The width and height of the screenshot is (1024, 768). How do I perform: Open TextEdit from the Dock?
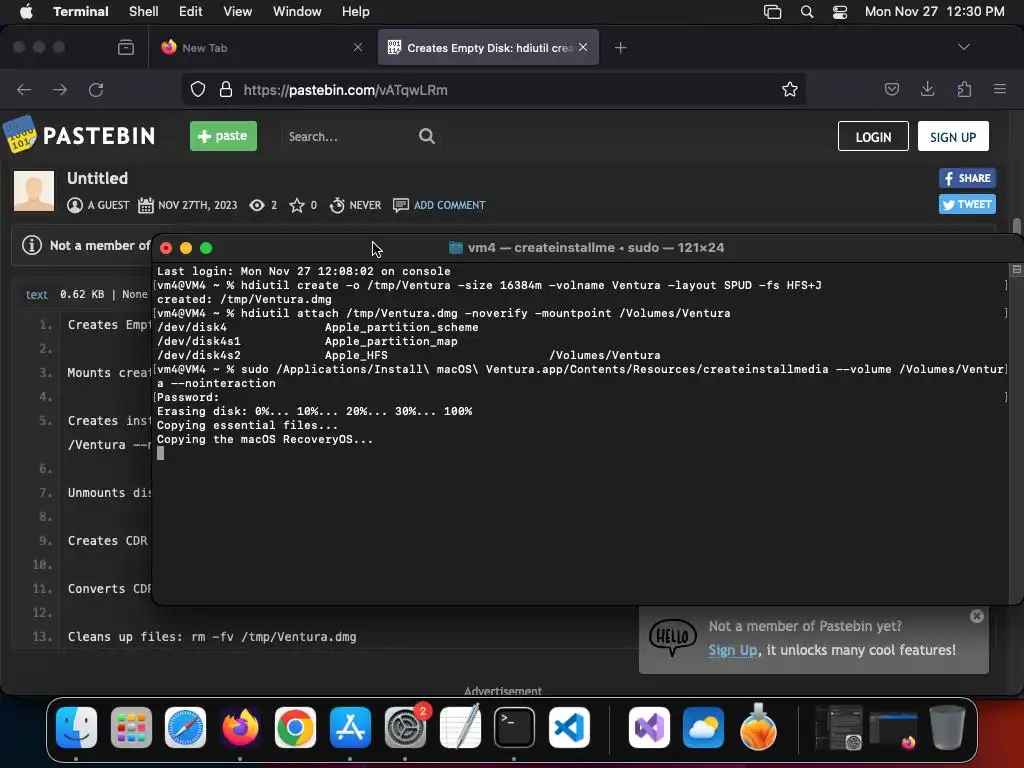coord(460,727)
